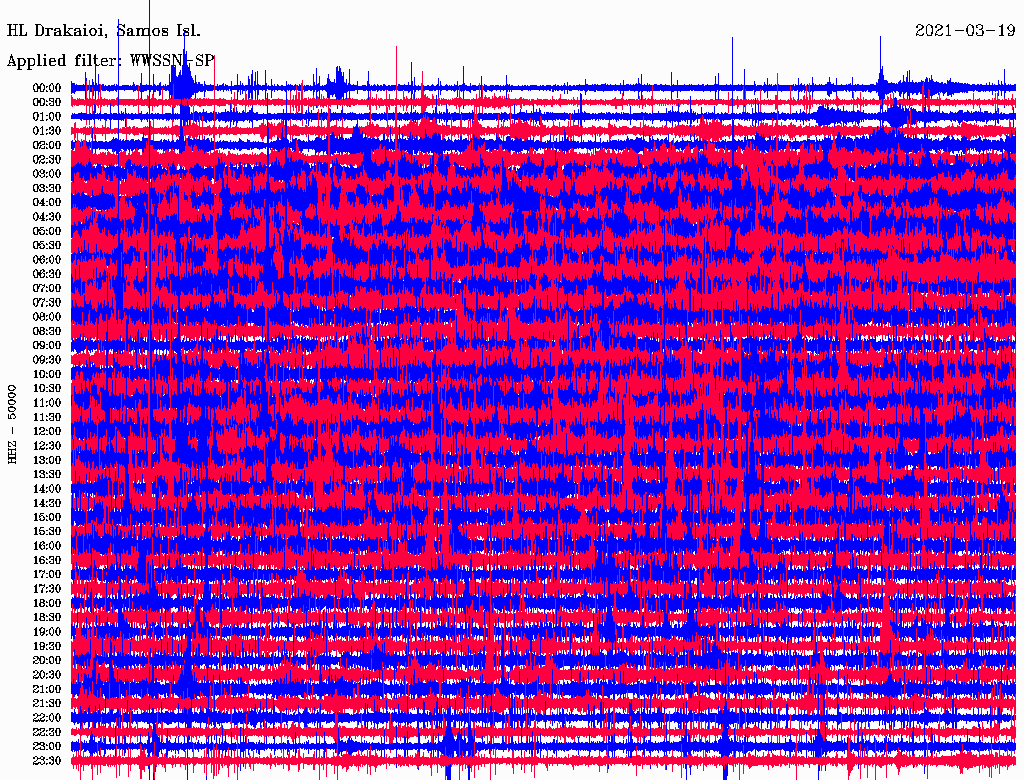Select the 13:00 time label

click(47, 460)
